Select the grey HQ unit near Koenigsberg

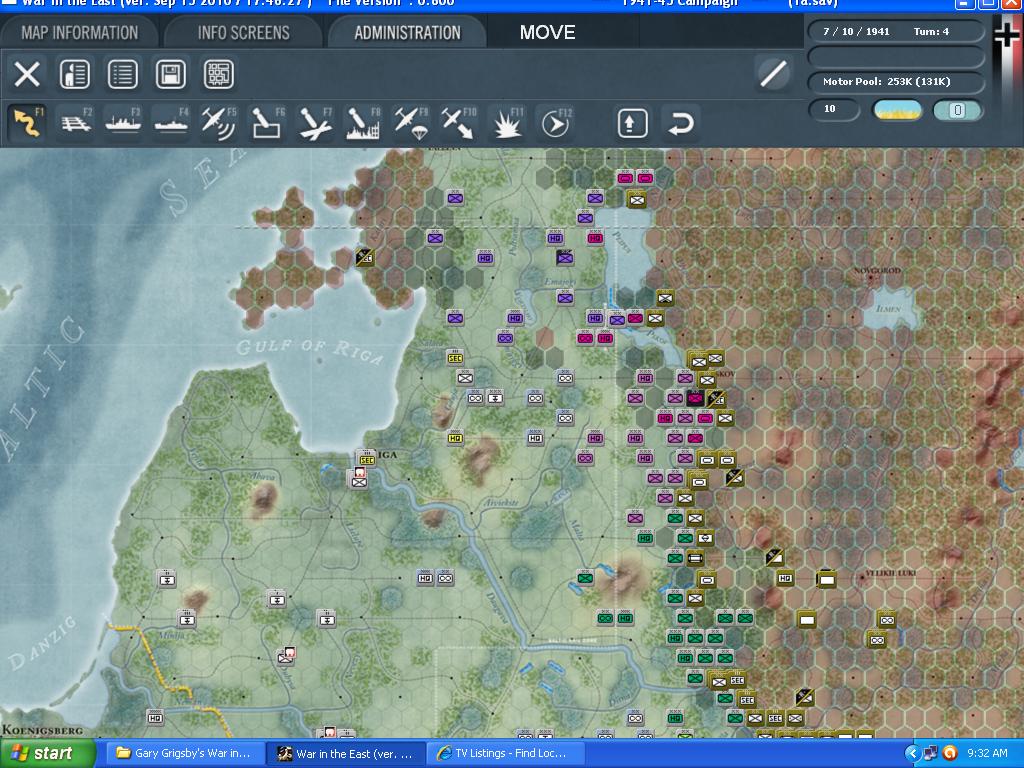pyautogui.click(x=155, y=718)
